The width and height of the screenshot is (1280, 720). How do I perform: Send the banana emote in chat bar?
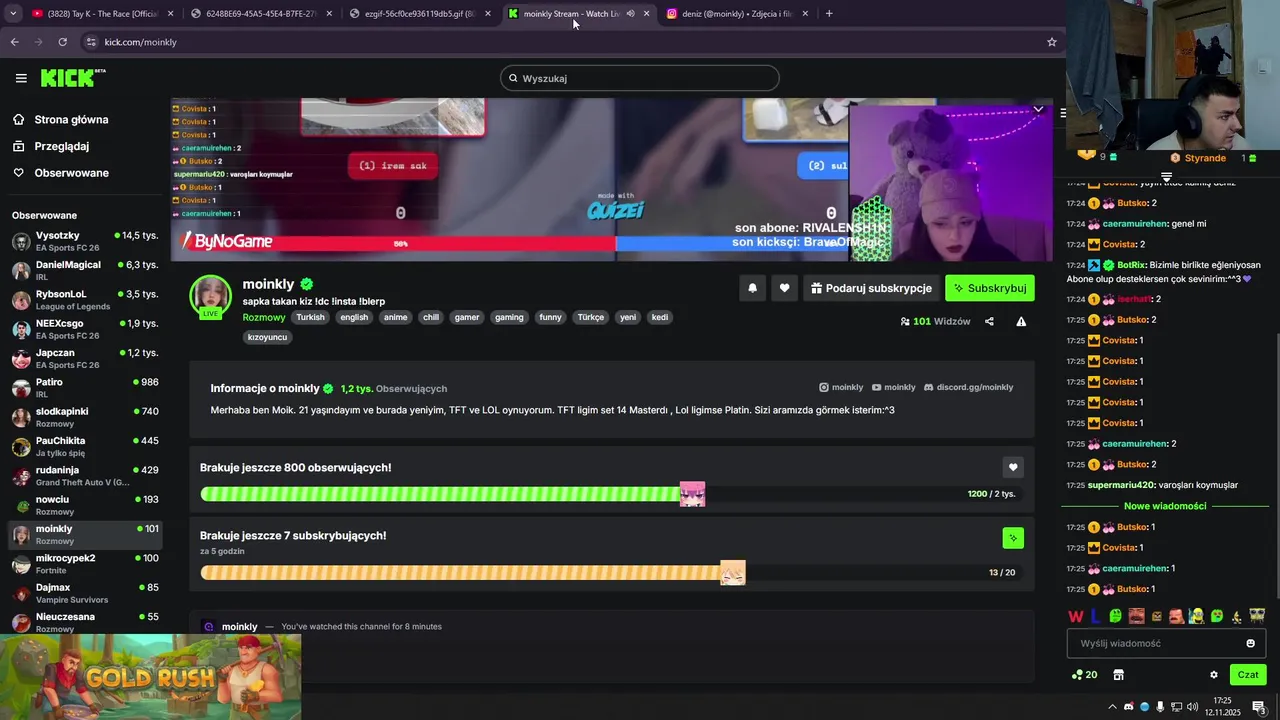pos(1236,616)
